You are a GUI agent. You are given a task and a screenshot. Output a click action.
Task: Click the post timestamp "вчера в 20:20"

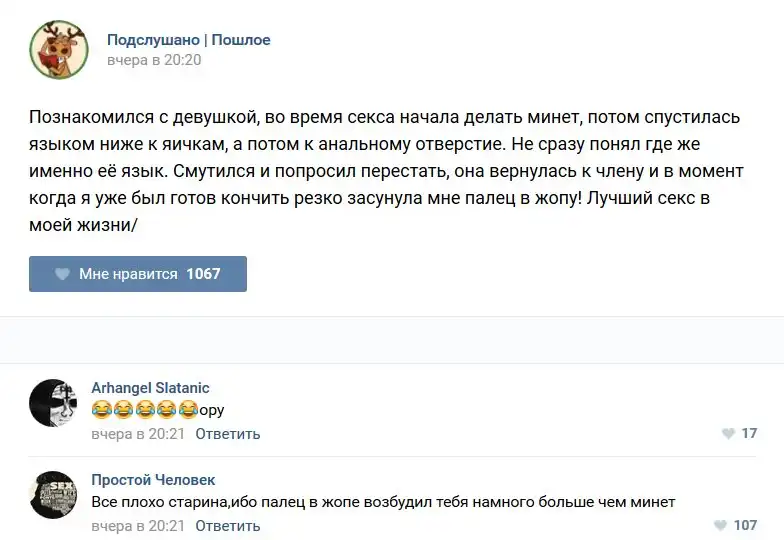154,60
